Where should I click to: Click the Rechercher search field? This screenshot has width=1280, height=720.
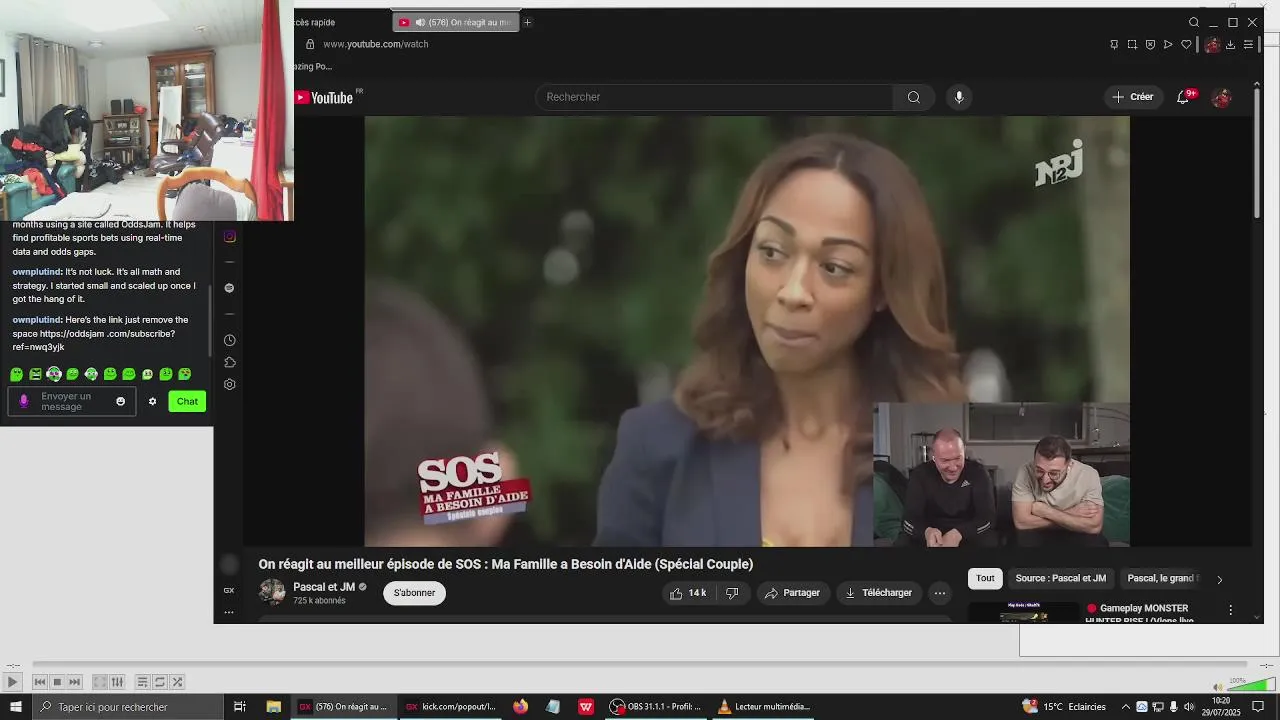click(714, 97)
